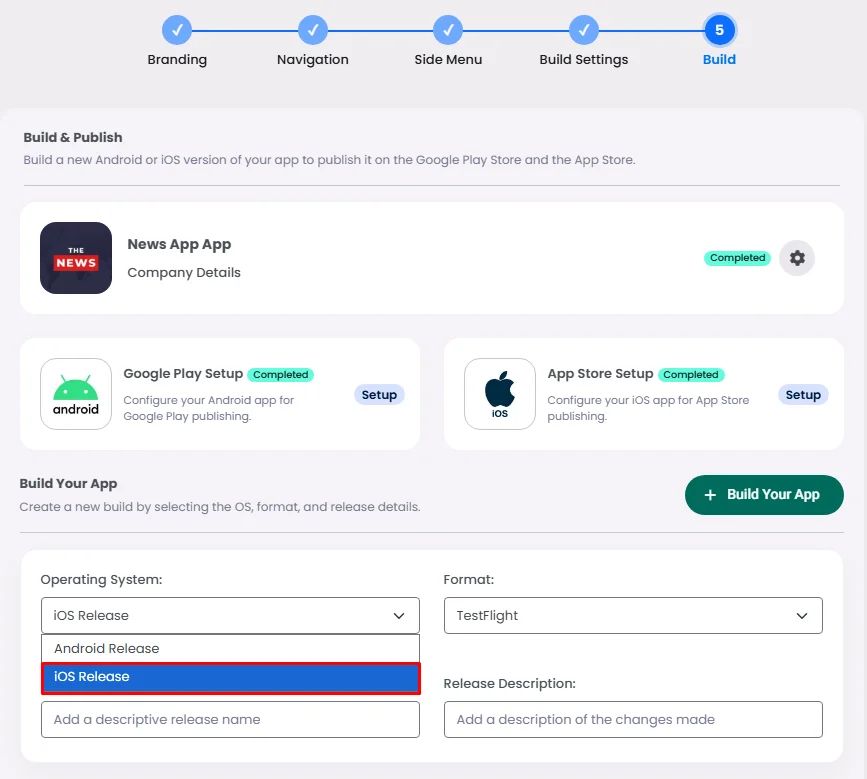
Task: Select the step 5 Build circle
Action: pyautogui.click(x=719, y=30)
